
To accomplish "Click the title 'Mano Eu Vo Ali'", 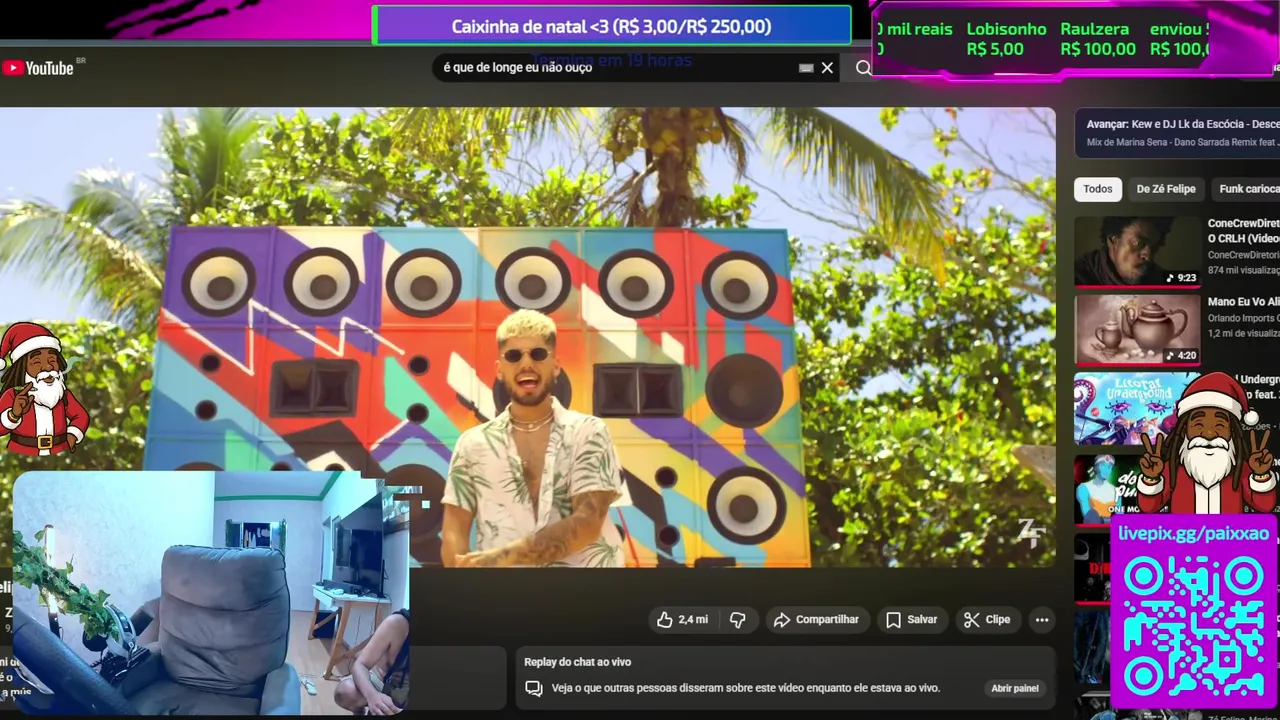I will [1244, 302].
